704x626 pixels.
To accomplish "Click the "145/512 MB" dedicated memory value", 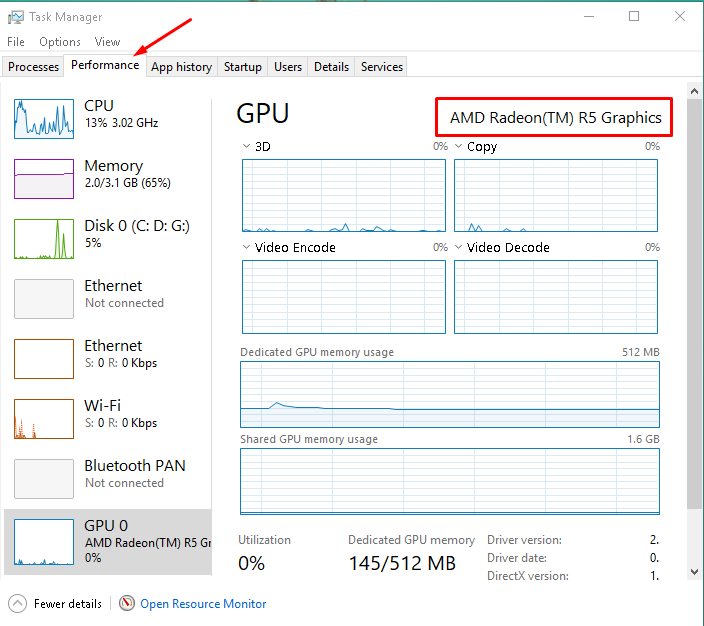I will pyautogui.click(x=402, y=563).
